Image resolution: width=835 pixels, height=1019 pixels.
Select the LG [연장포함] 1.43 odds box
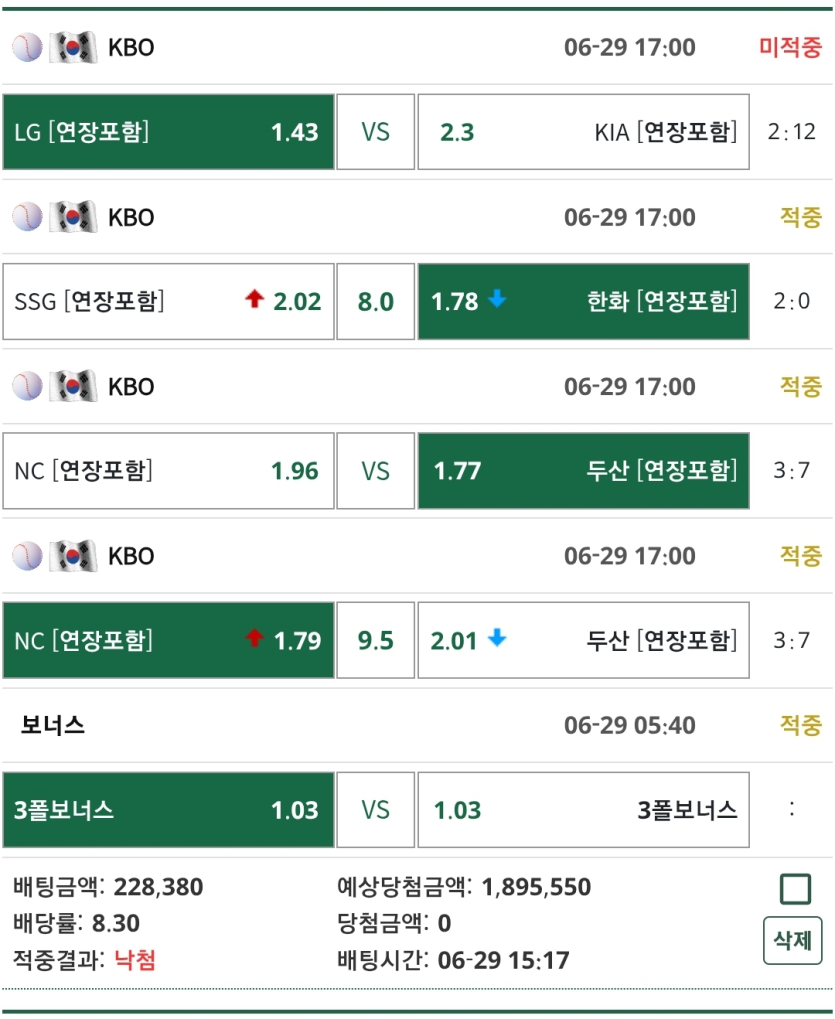coord(168,131)
